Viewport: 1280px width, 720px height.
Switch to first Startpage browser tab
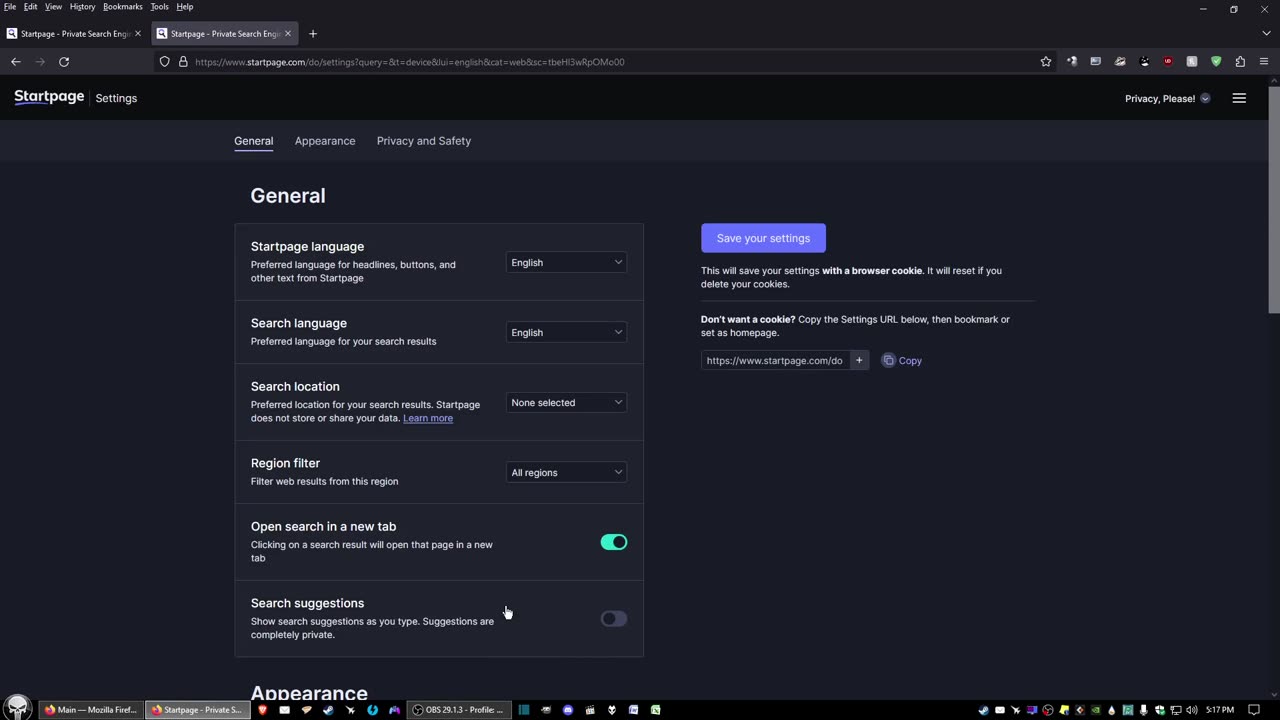[x=74, y=33]
